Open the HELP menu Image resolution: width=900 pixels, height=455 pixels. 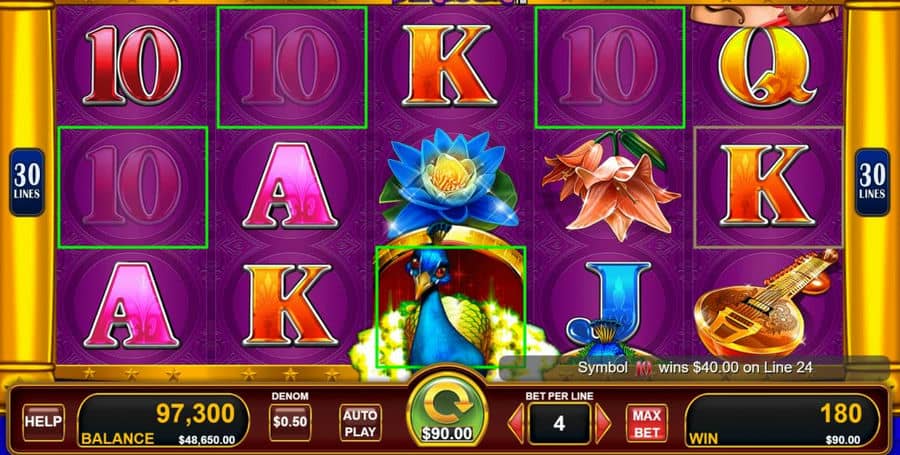(x=44, y=422)
